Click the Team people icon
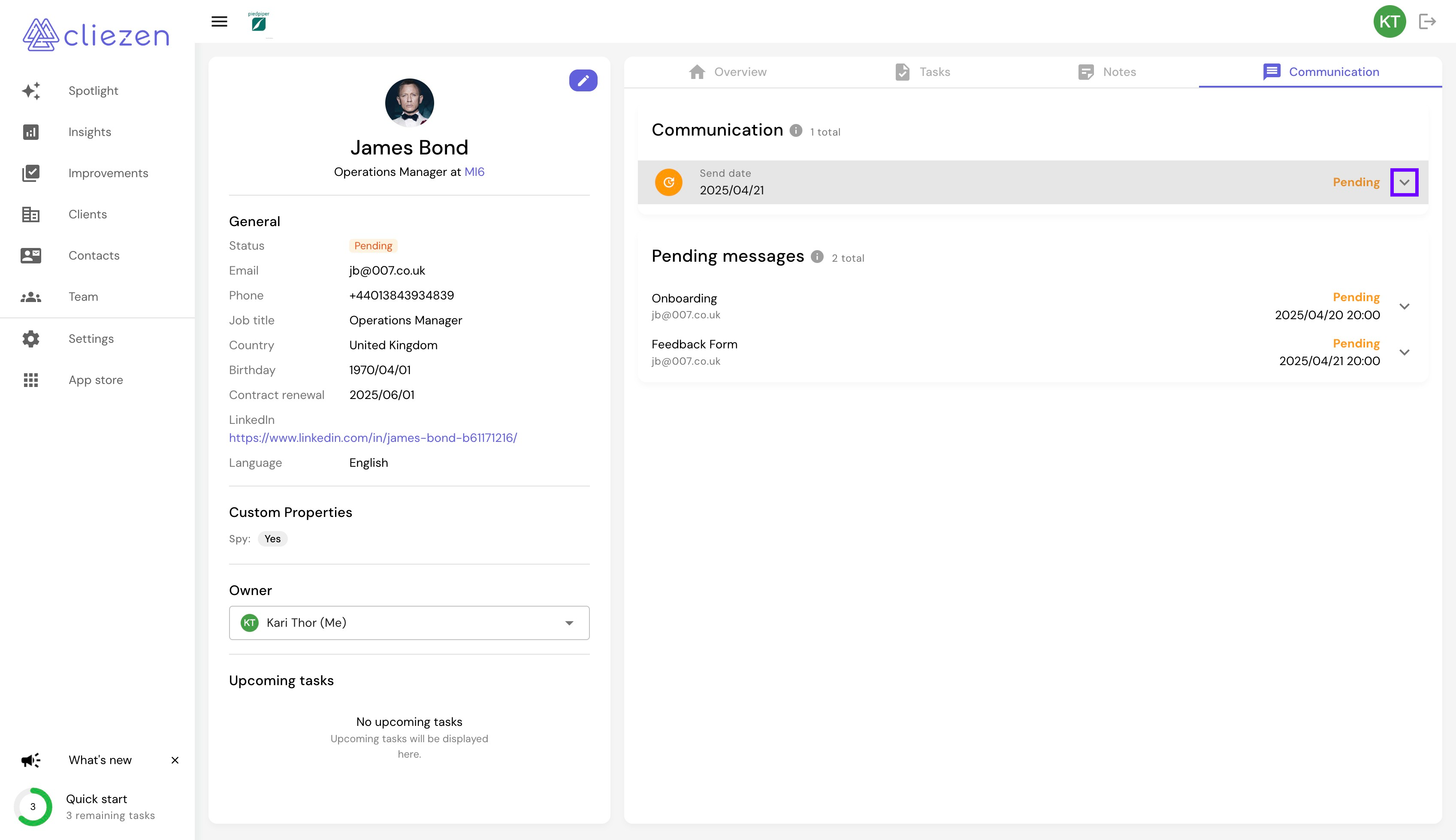This screenshot has height=840, width=1456. 31,297
